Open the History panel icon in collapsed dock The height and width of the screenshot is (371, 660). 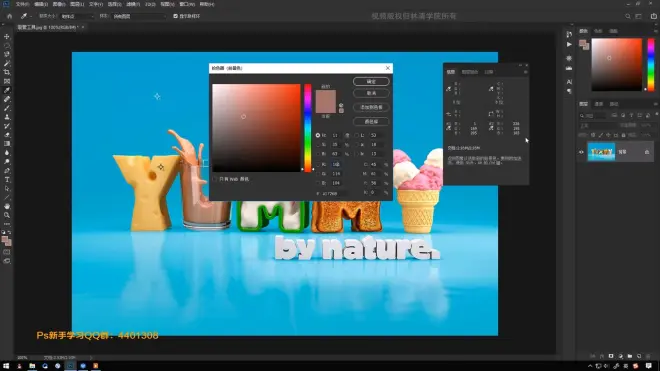click(x=569, y=35)
